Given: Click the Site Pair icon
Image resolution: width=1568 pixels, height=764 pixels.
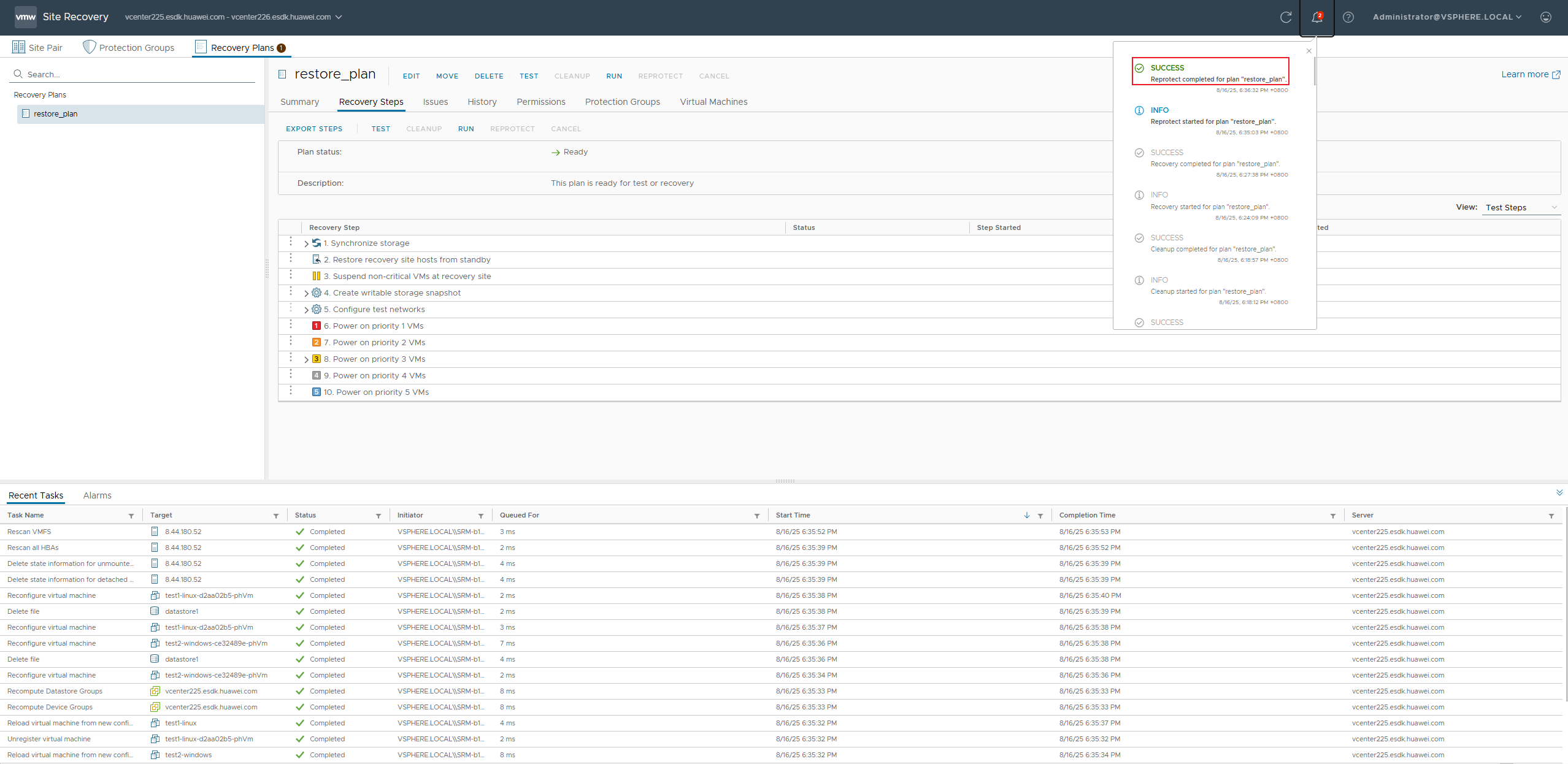Looking at the screenshot, I should [x=19, y=47].
